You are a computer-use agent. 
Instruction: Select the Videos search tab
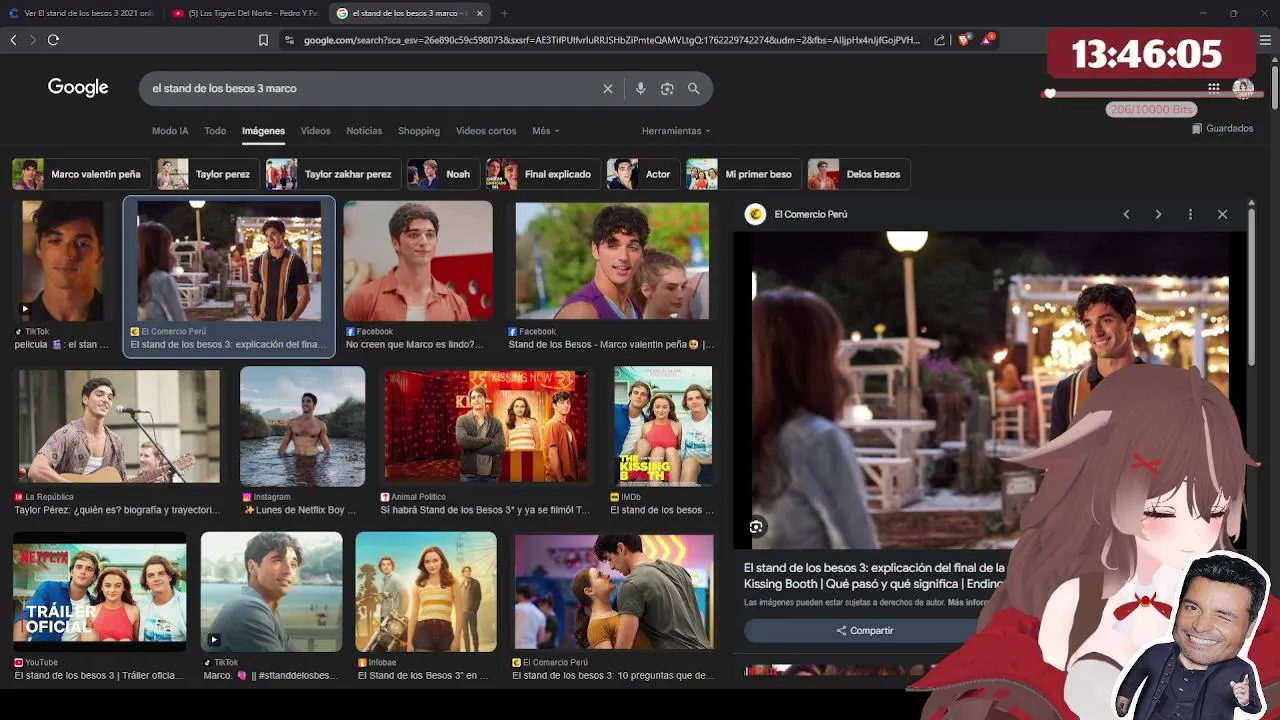pos(315,131)
